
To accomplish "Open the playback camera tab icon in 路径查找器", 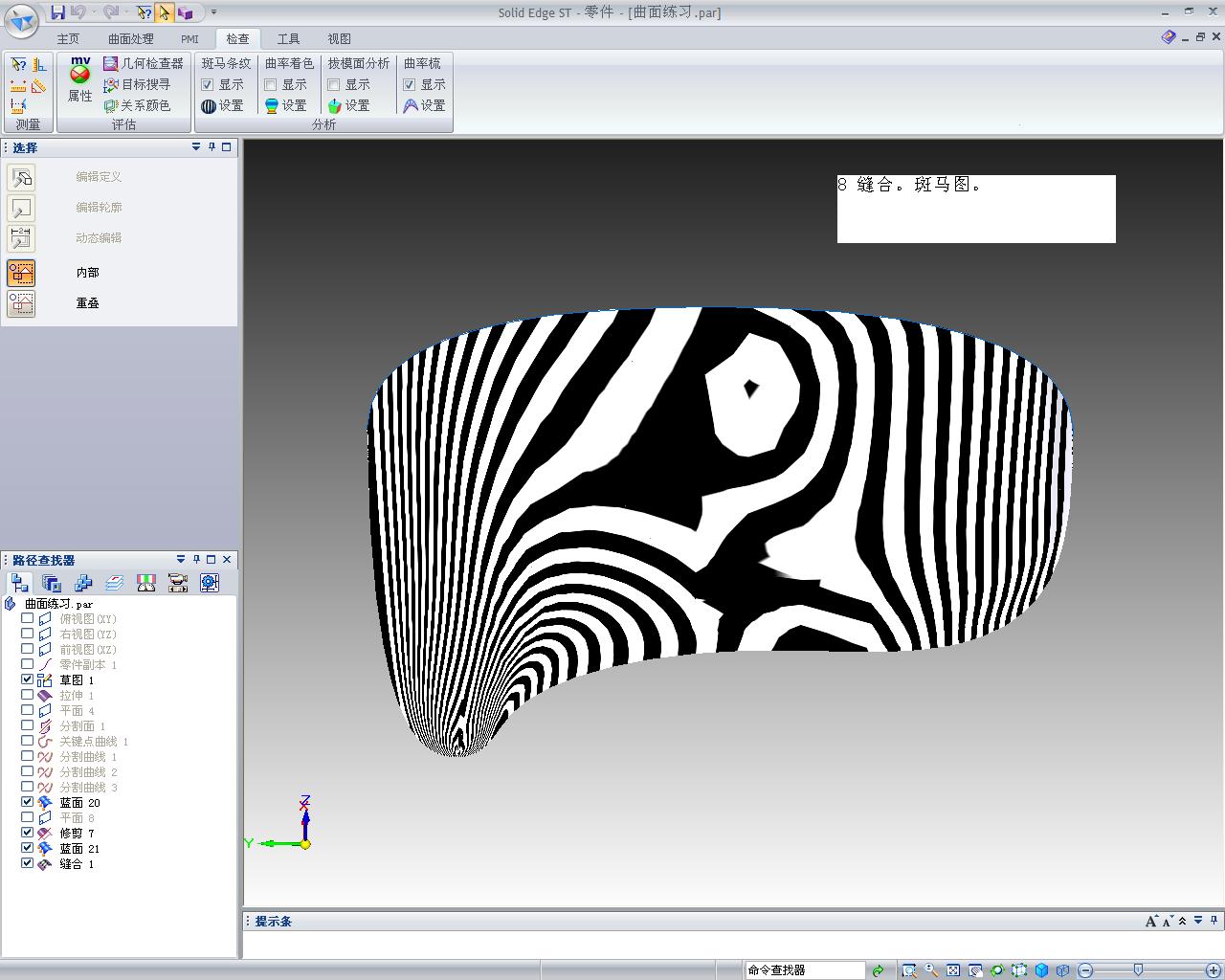I will point(178,583).
